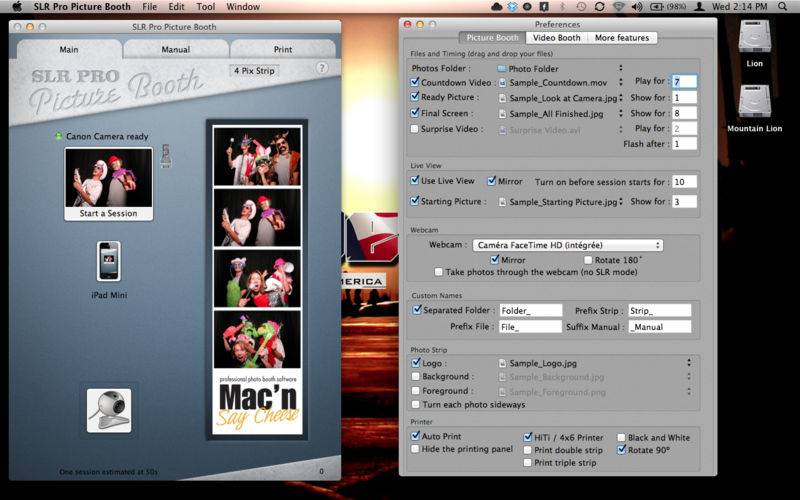Viewport: 800px width, 500px height.
Task: Click the webcam icon in main window
Action: pyautogui.click(x=109, y=410)
